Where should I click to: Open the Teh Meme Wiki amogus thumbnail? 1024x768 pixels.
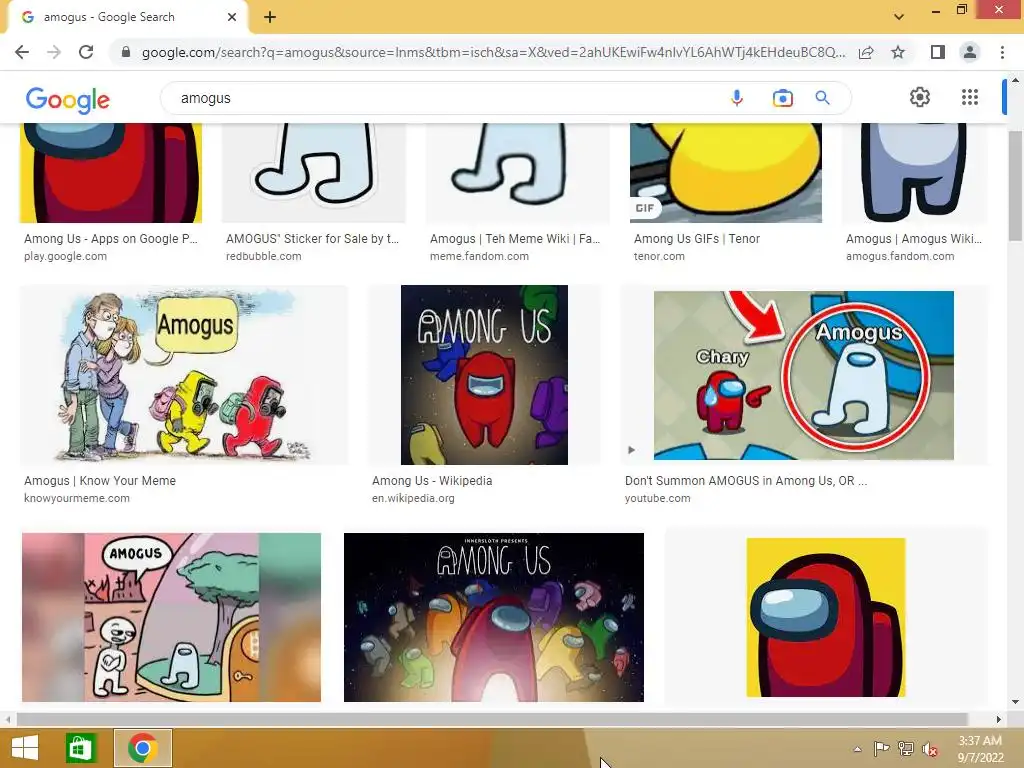tap(517, 173)
